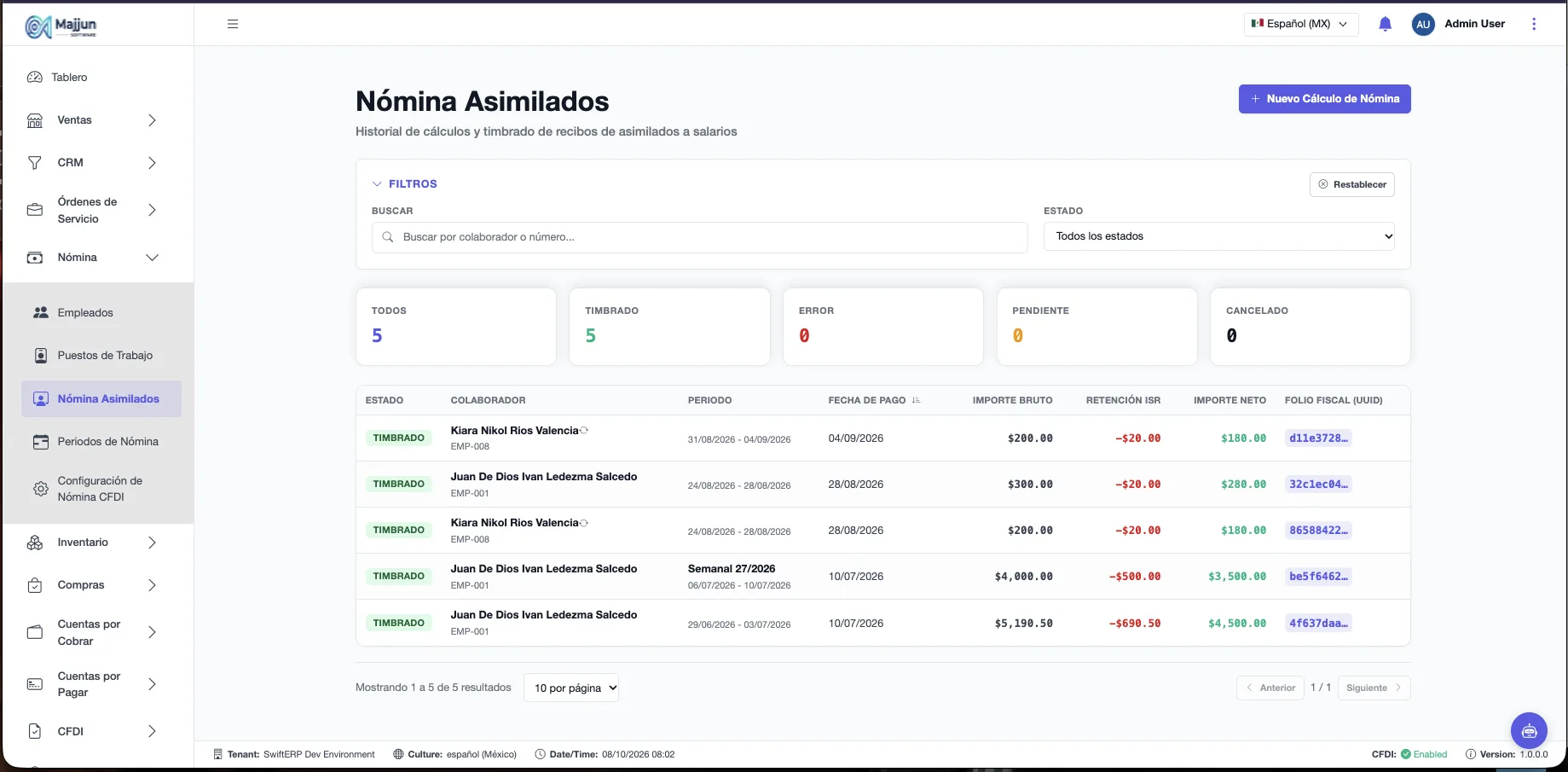Filter by the Pendiente status card
The width and height of the screenshot is (1568, 772).
click(1097, 327)
